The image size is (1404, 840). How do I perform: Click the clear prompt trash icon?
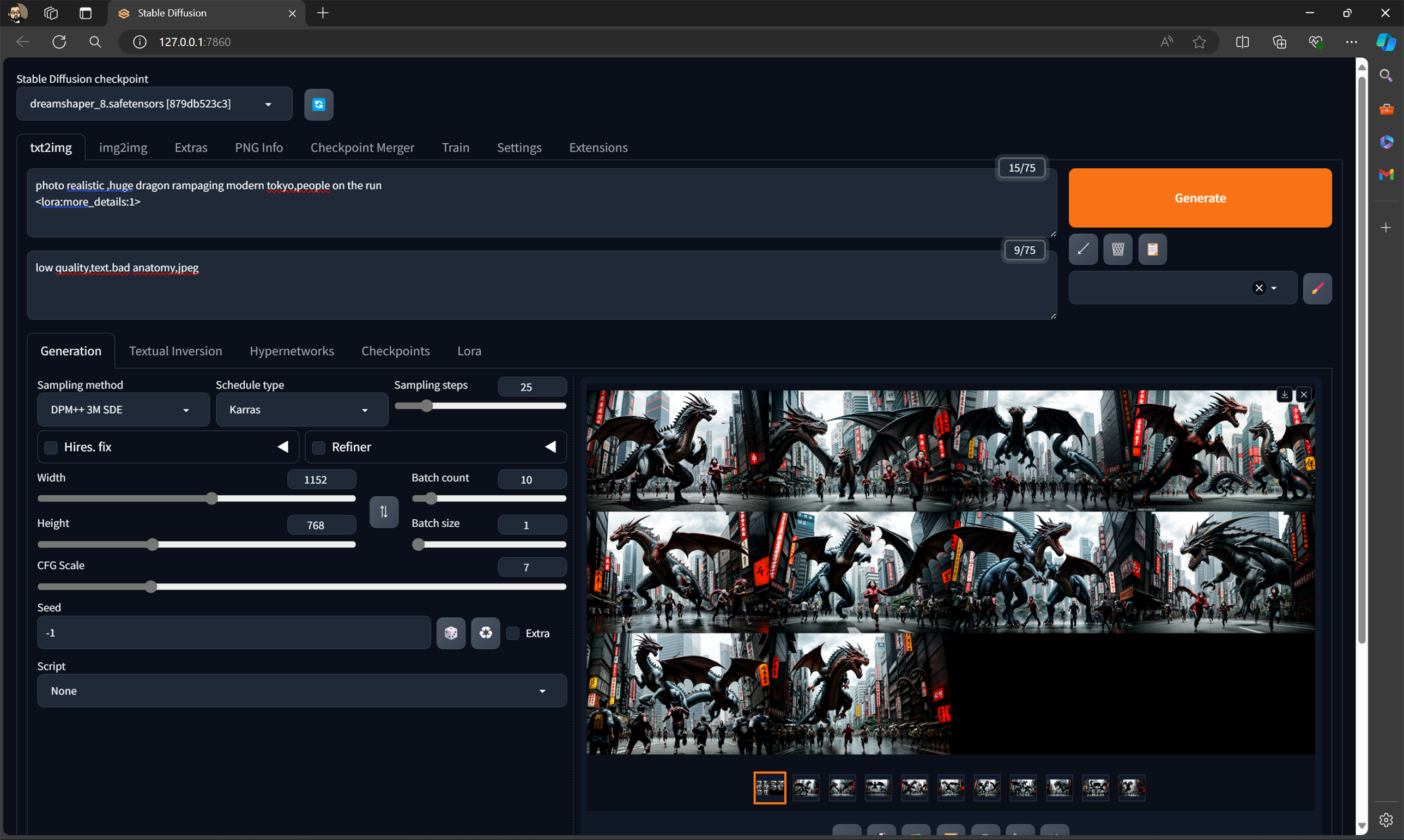(x=1117, y=249)
